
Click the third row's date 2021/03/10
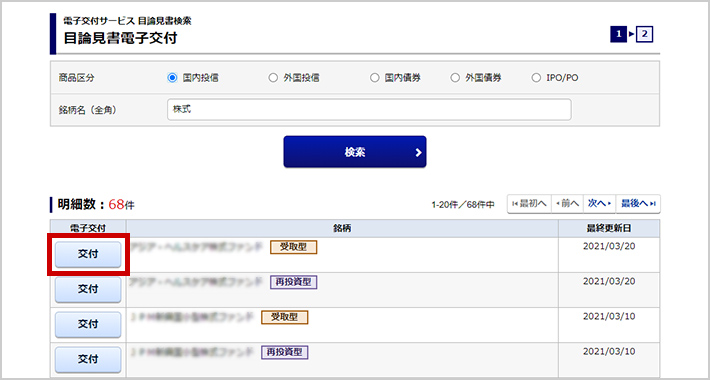[x=609, y=316]
